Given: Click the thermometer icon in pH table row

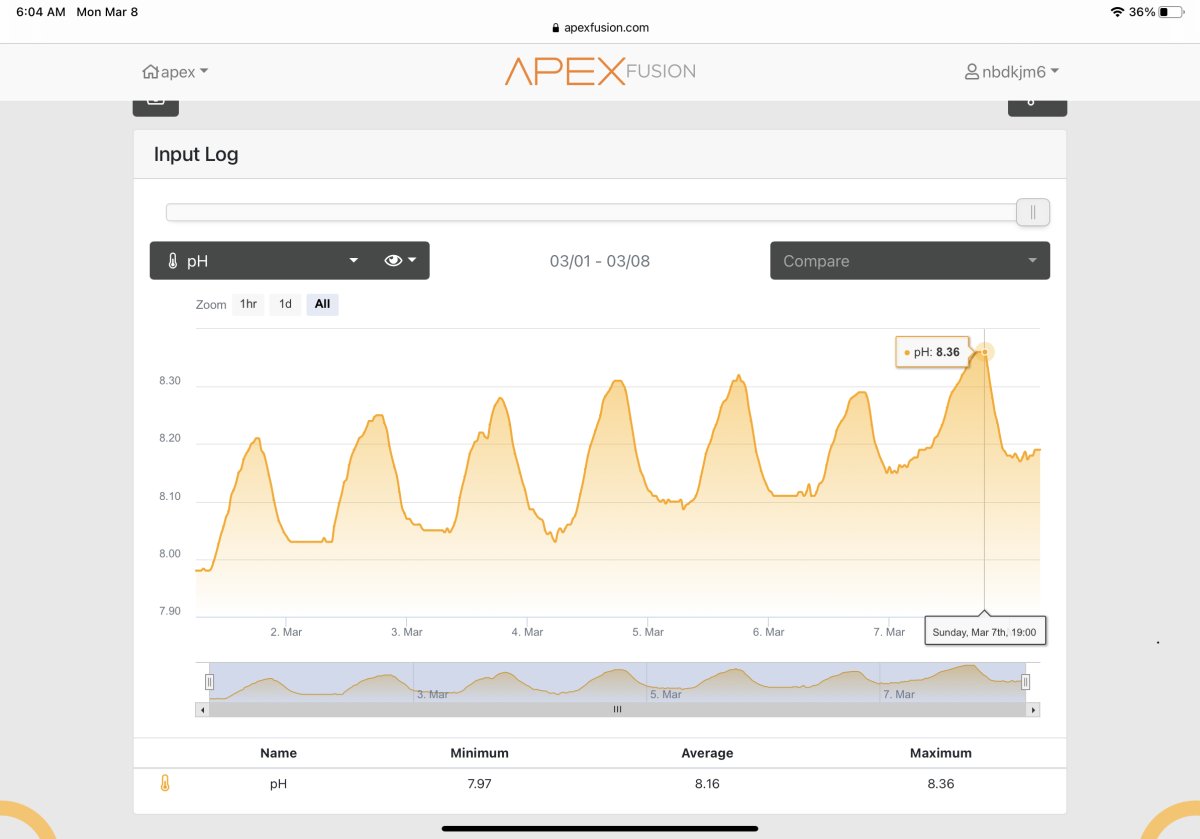Looking at the screenshot, I should point(165,784).
